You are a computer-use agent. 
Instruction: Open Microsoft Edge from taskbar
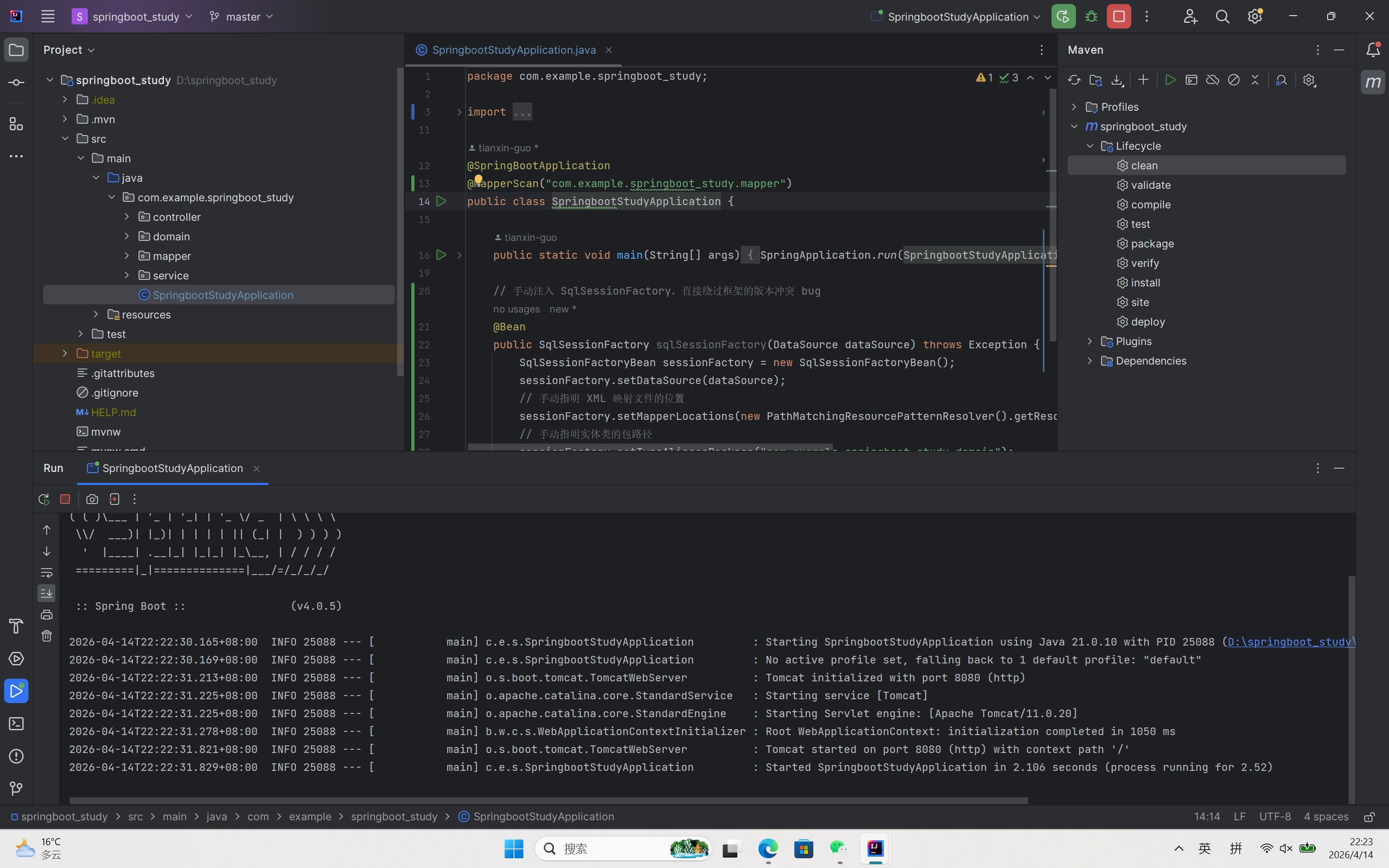point(767,848)
